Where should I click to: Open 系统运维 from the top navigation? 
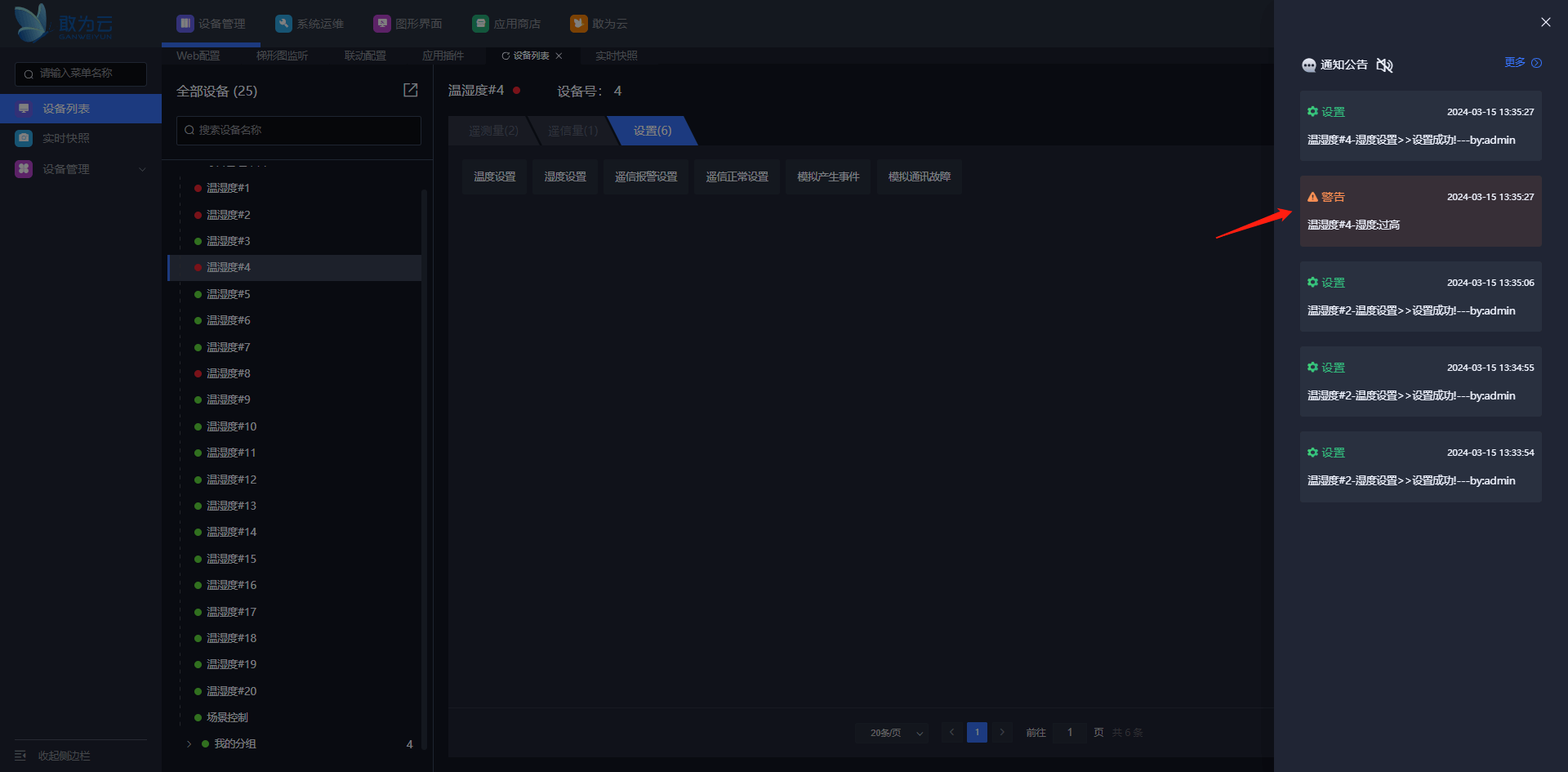310,24
